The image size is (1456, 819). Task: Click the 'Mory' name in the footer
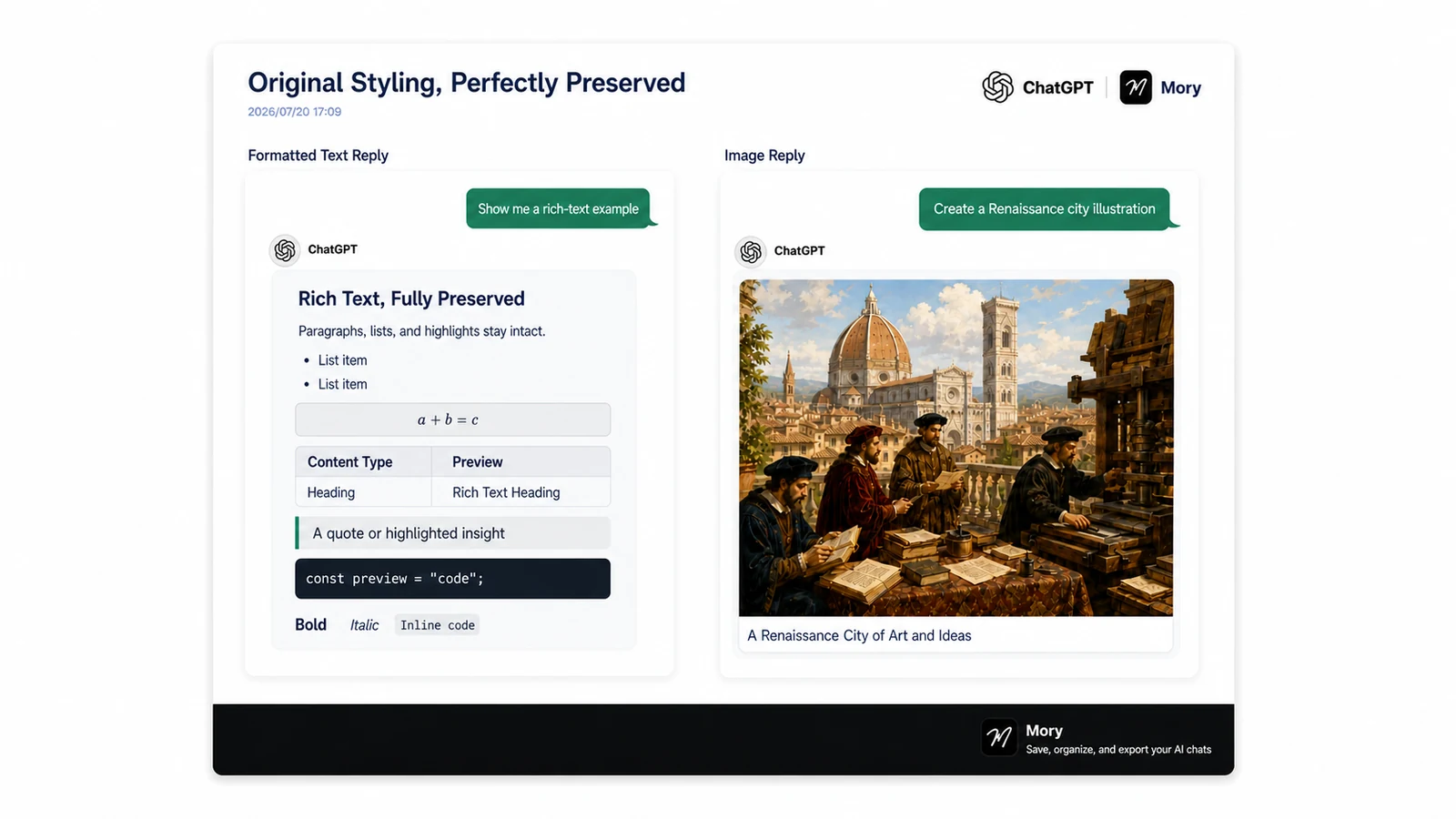pyautogui.click(x=1044, y=731)
